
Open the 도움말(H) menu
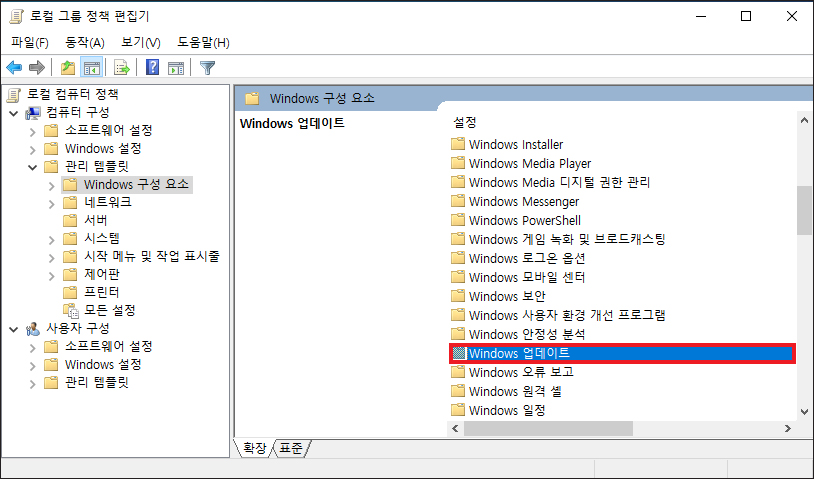tap(203, 43)
